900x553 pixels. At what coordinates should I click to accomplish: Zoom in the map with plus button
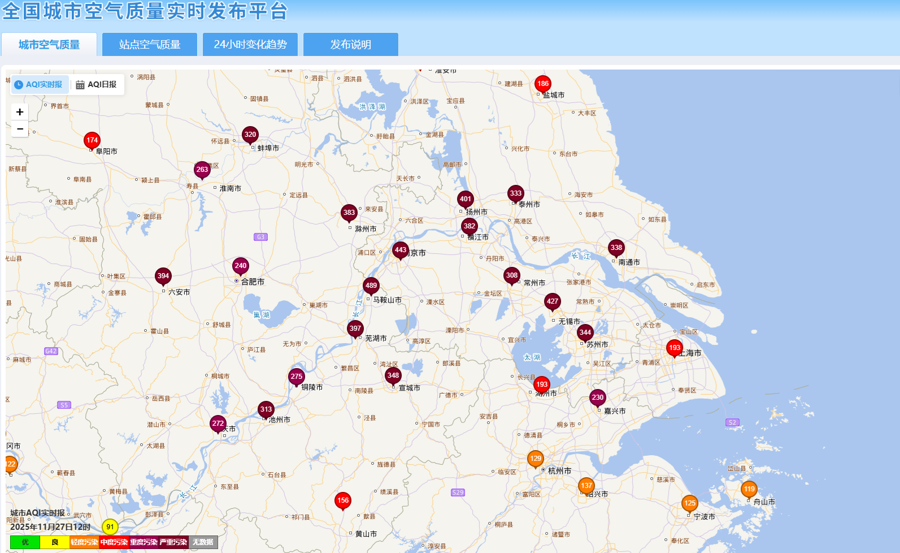20,112
